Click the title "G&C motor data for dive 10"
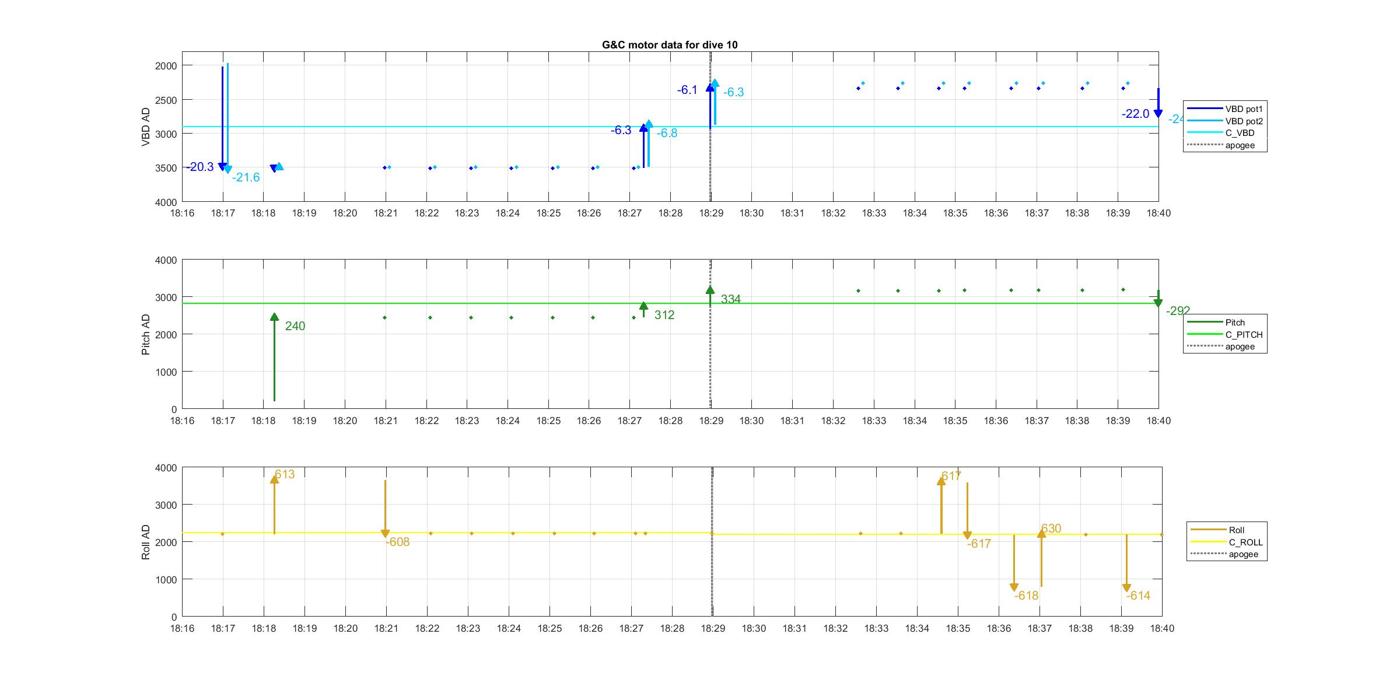The height and width of the screenshot is (693, 1400). [670, 45]
